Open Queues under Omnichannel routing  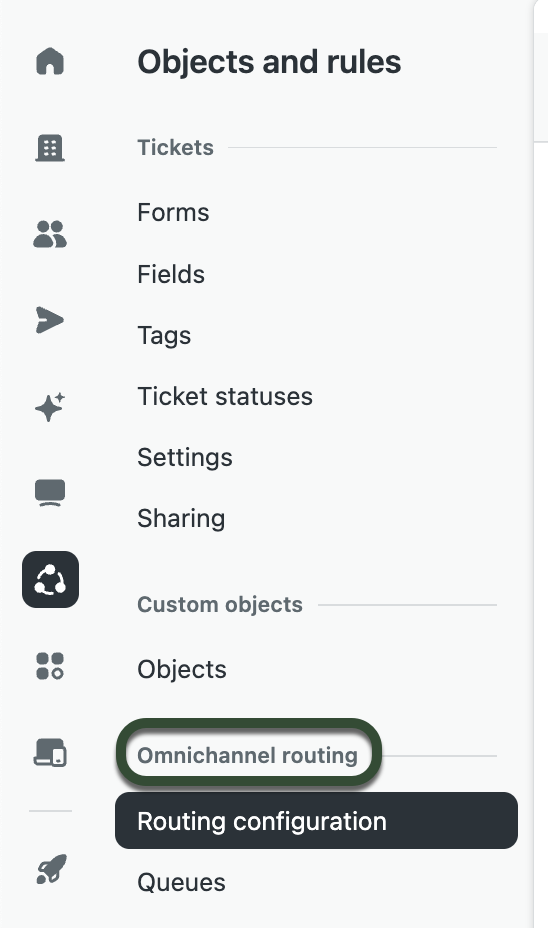181,882
